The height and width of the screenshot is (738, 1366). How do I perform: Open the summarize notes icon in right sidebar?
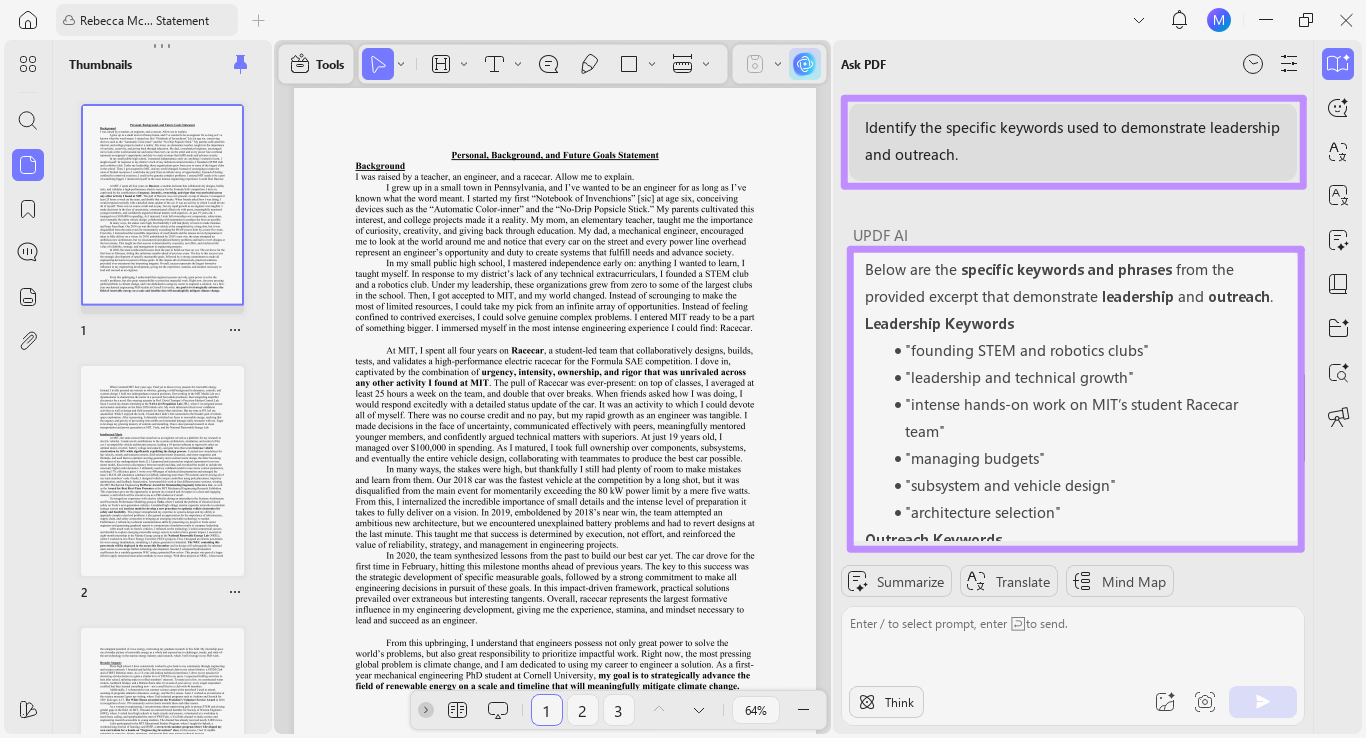point(1338,240)
